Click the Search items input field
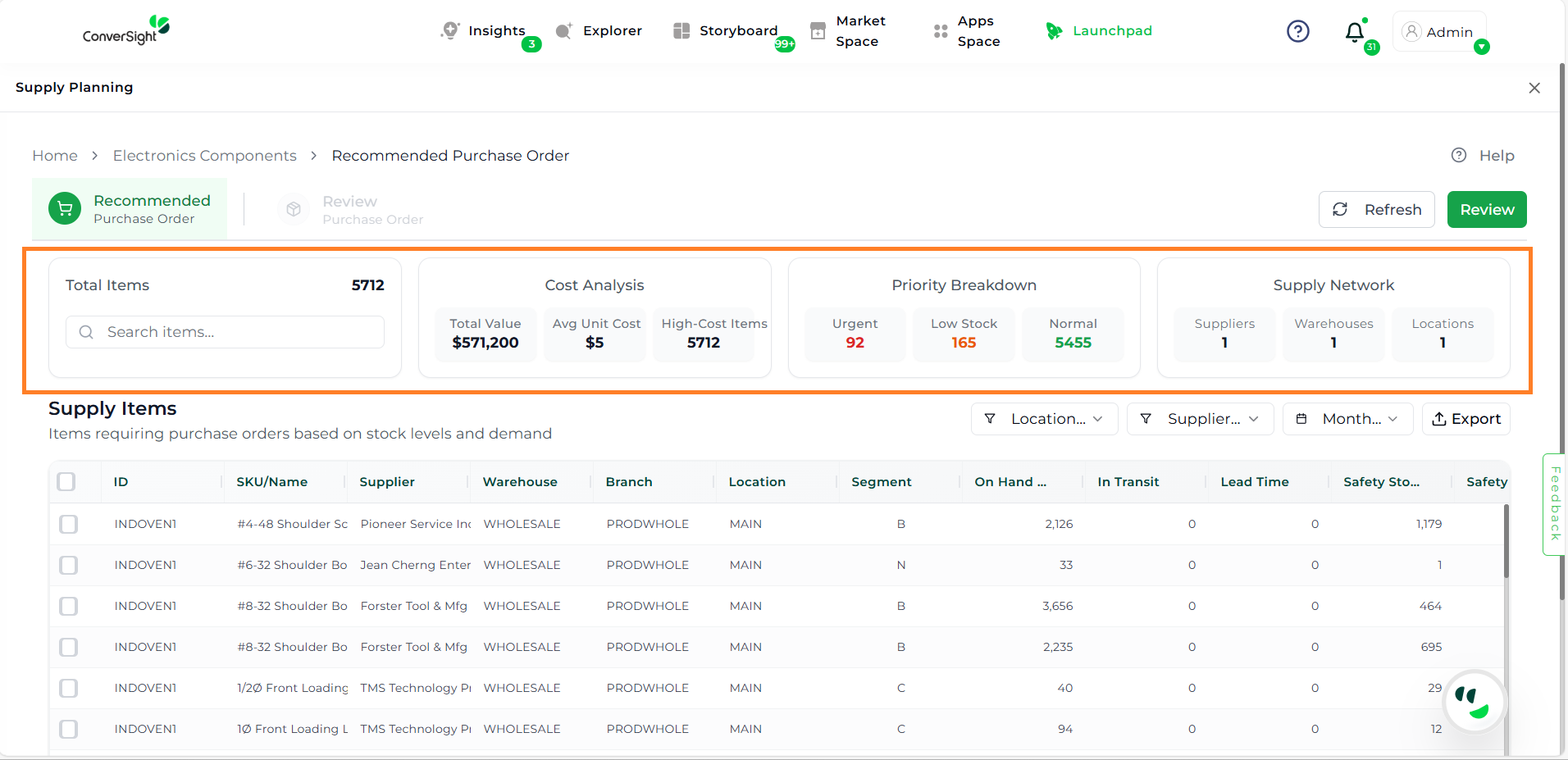 point(238,332)
